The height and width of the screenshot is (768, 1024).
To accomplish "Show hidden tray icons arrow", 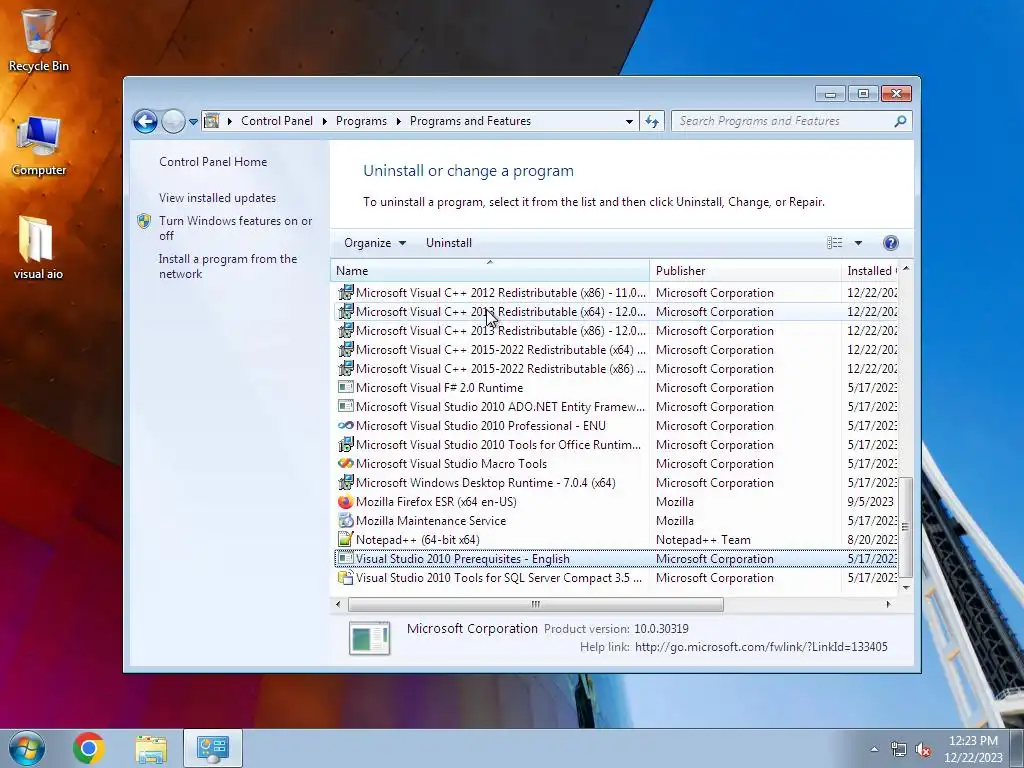I will click(x=874, y=749).
